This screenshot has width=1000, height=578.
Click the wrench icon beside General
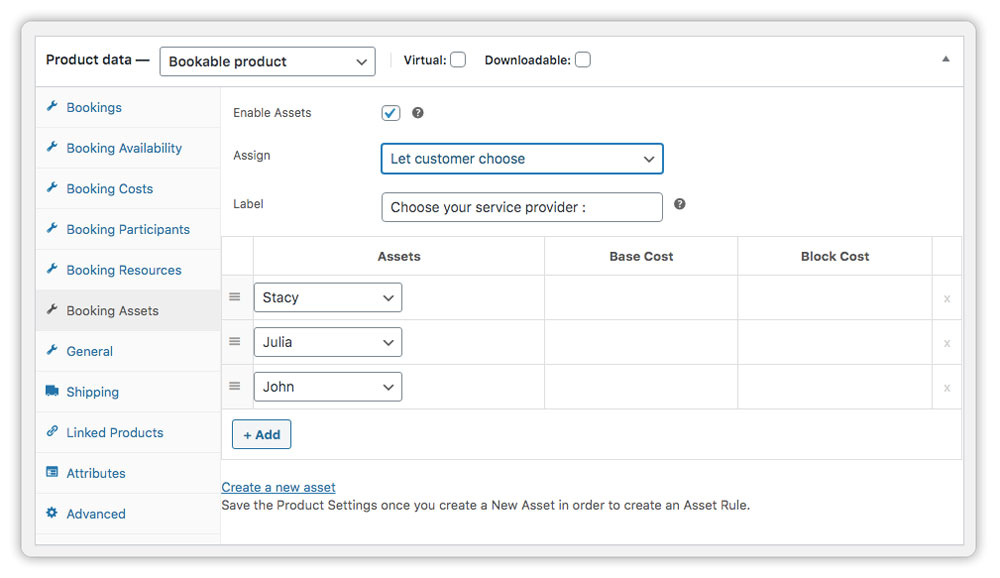point(52,350)
